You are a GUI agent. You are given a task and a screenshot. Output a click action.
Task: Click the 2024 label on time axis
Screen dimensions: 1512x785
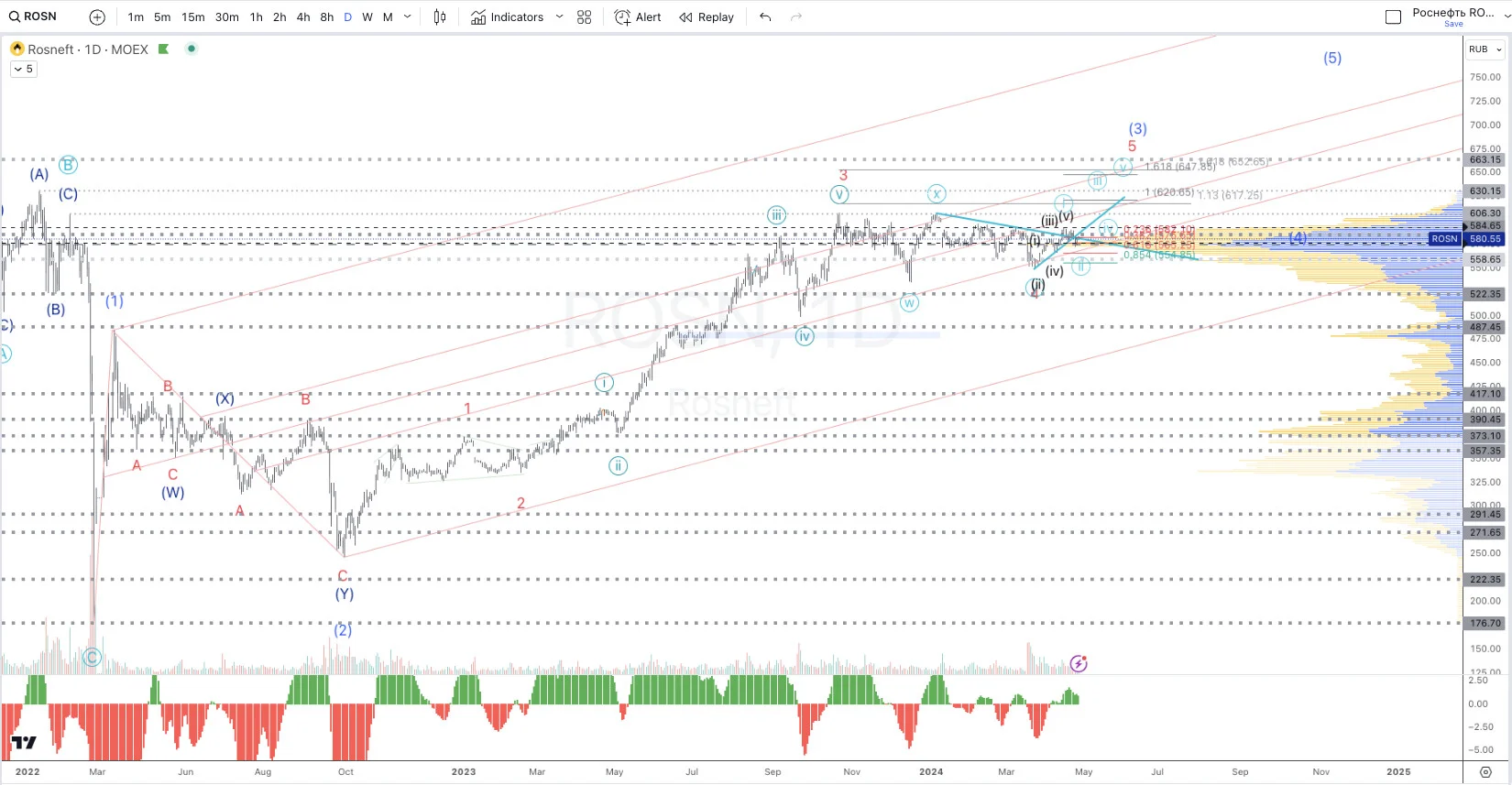(931, 771)
